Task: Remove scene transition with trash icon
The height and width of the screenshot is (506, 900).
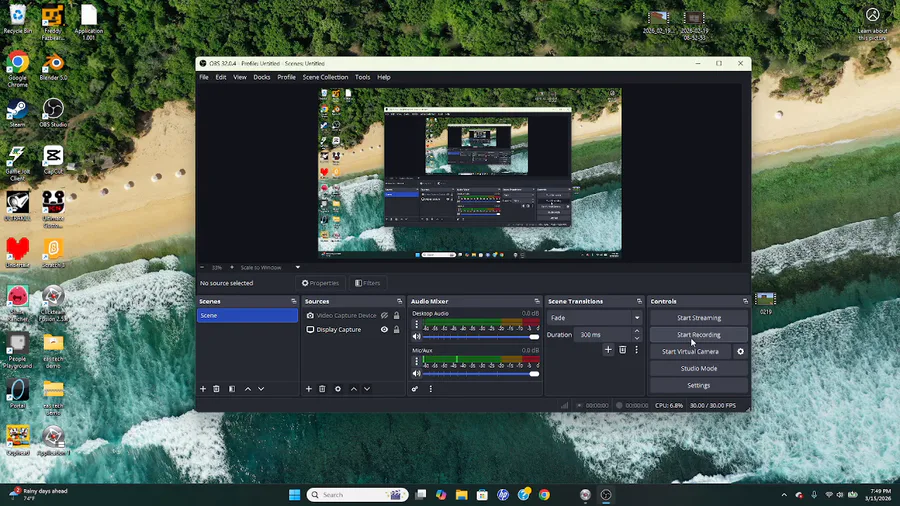Action: click(622, 349)
